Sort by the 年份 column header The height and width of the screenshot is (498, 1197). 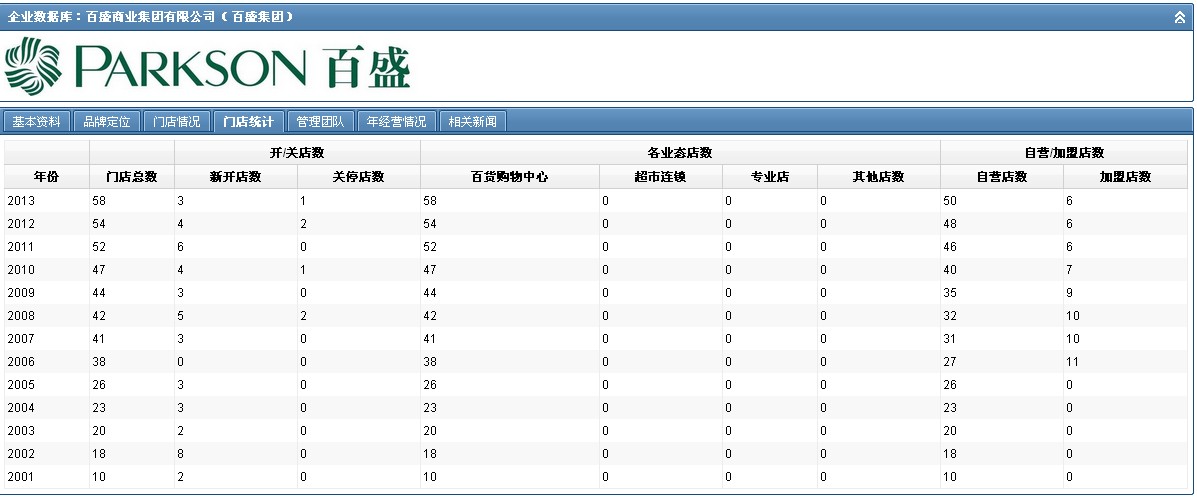(46, 177)
